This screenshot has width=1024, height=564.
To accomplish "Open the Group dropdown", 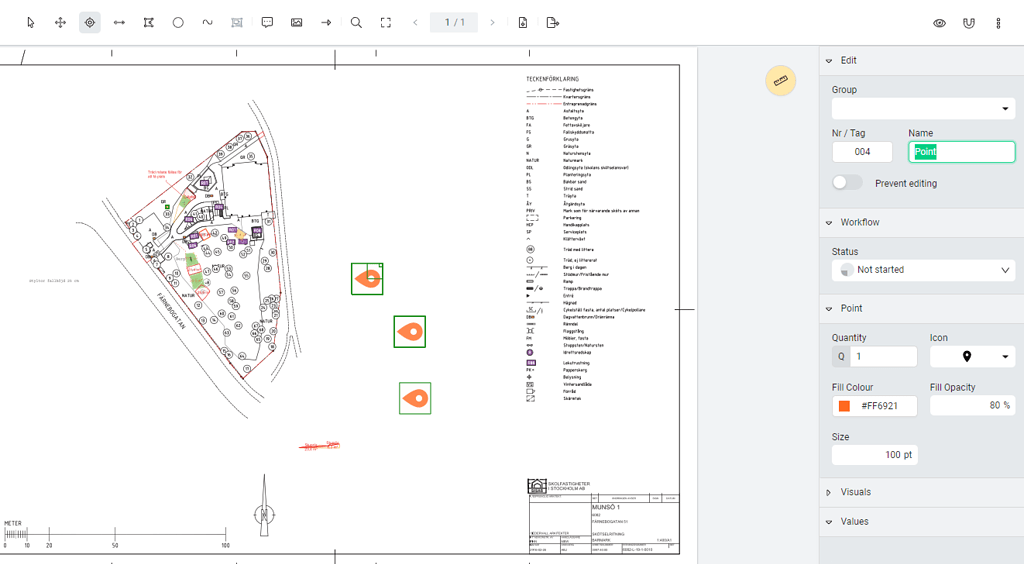I will pos(923,108).
